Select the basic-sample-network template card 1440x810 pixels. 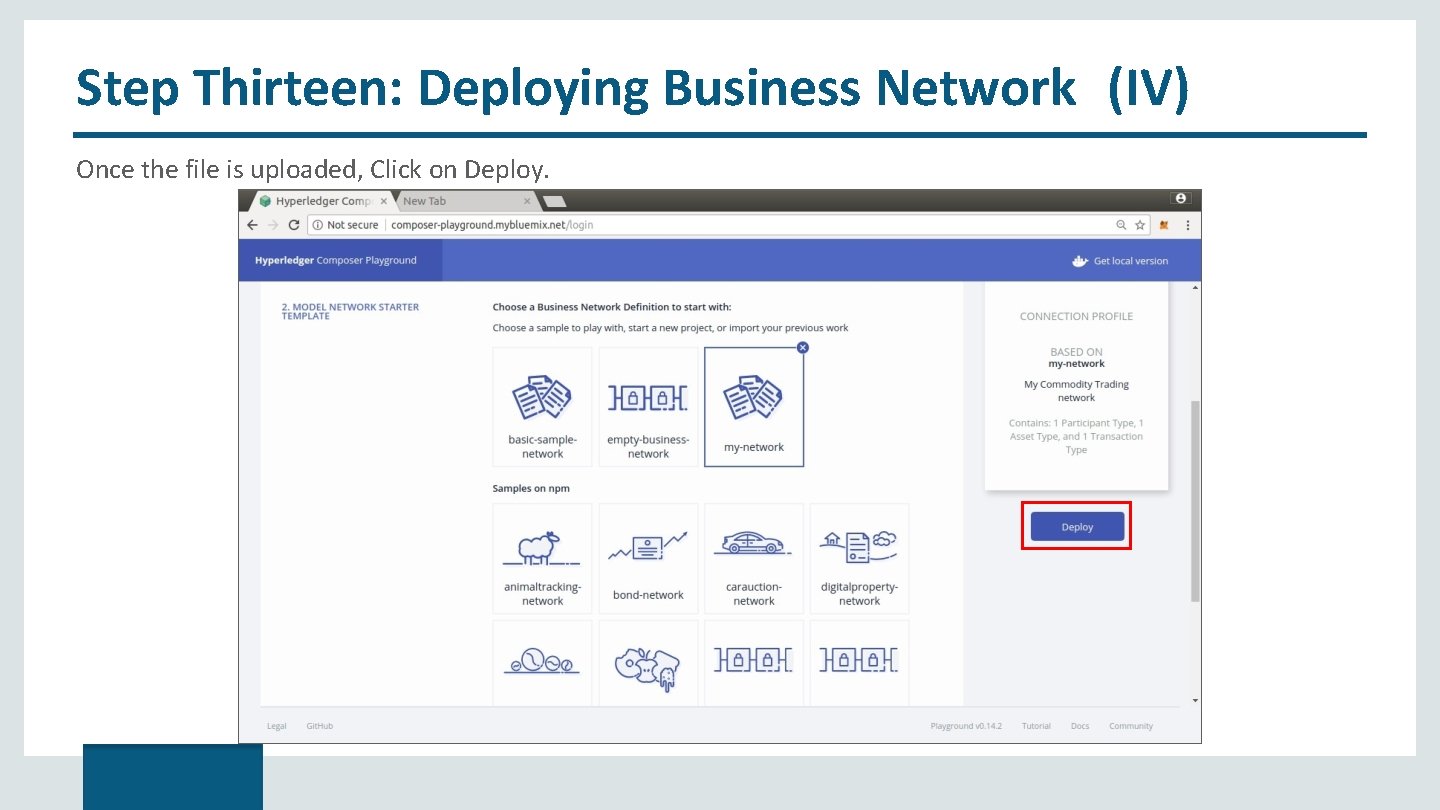point(542,407)
